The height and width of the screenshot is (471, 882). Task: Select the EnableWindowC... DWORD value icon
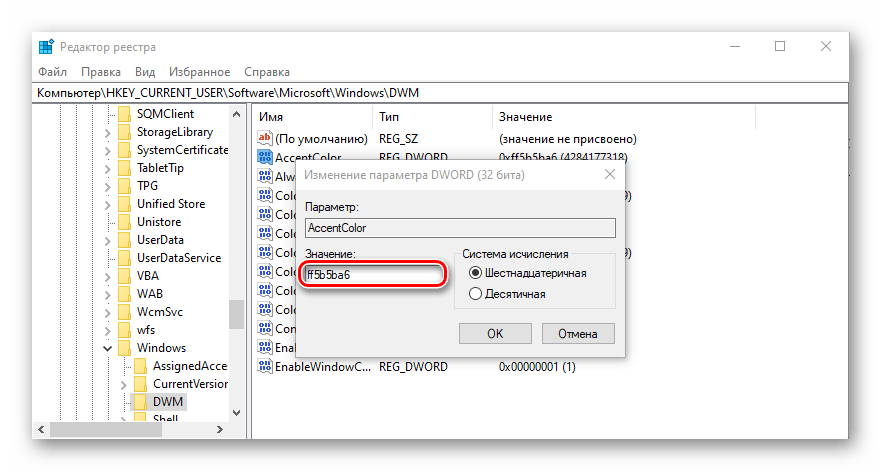coord(265,367)
